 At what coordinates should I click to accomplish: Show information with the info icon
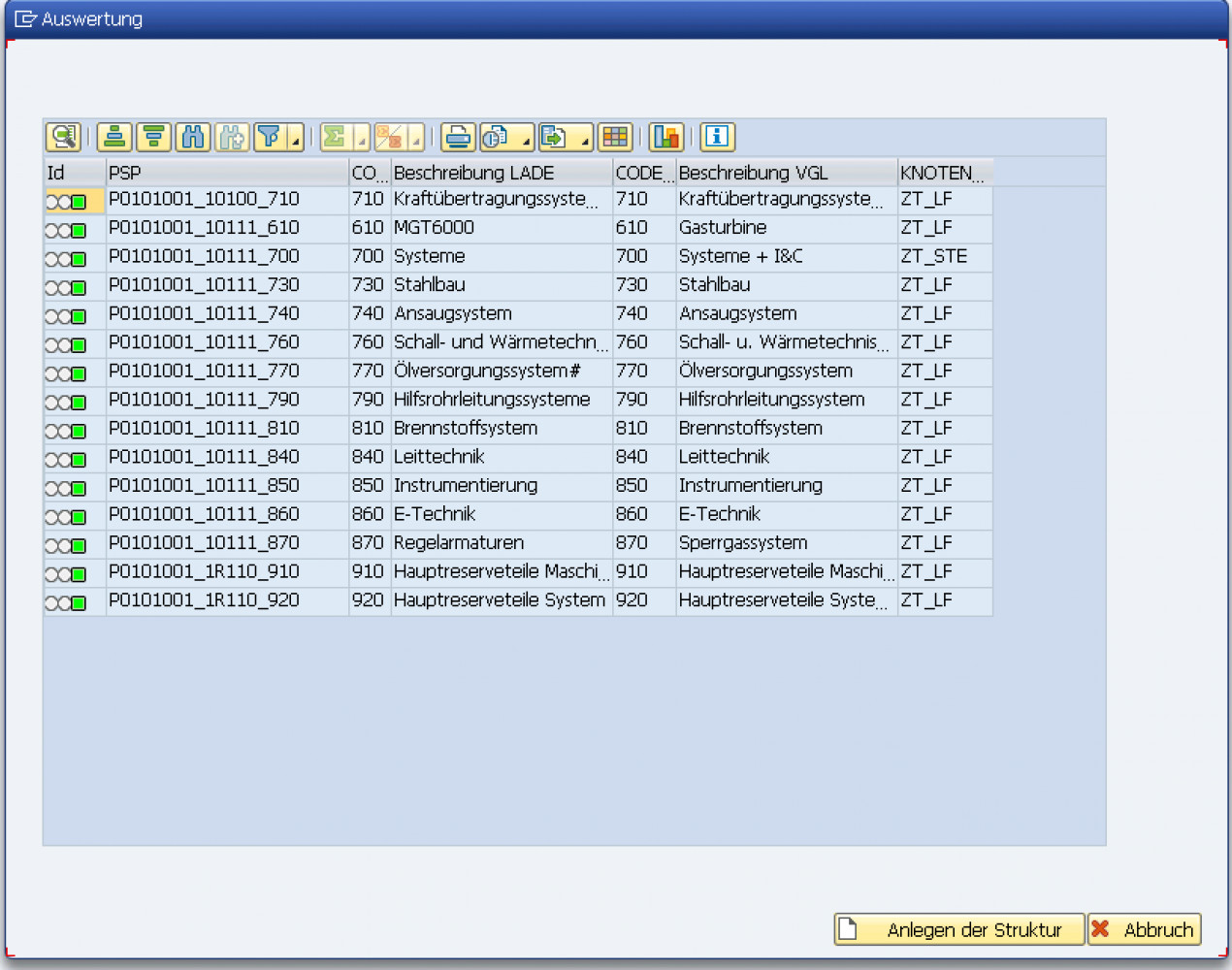tap(717, 137)
